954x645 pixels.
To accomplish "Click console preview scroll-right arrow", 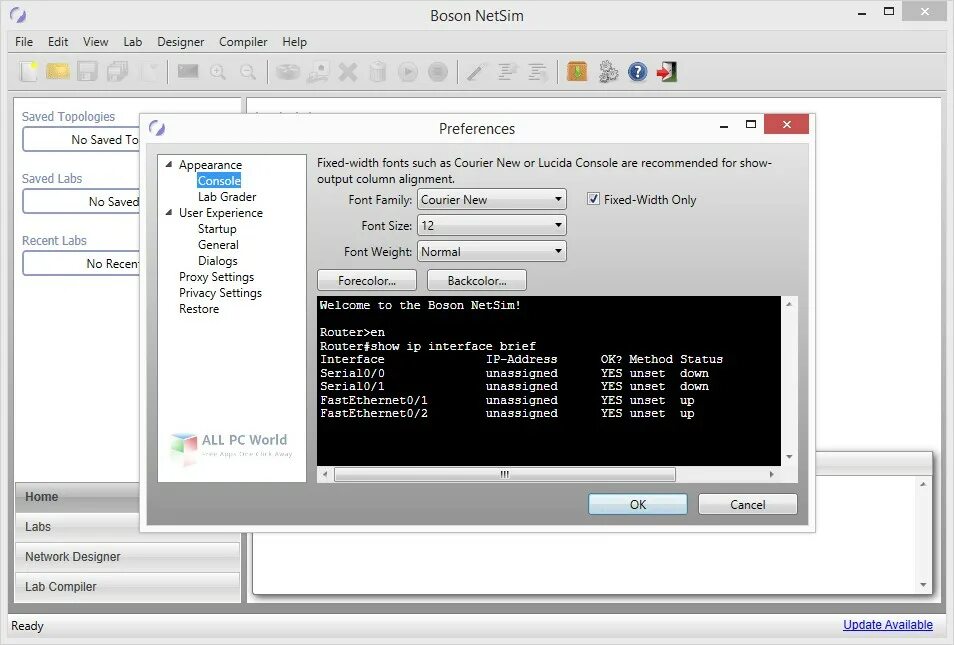I will 771,474.
